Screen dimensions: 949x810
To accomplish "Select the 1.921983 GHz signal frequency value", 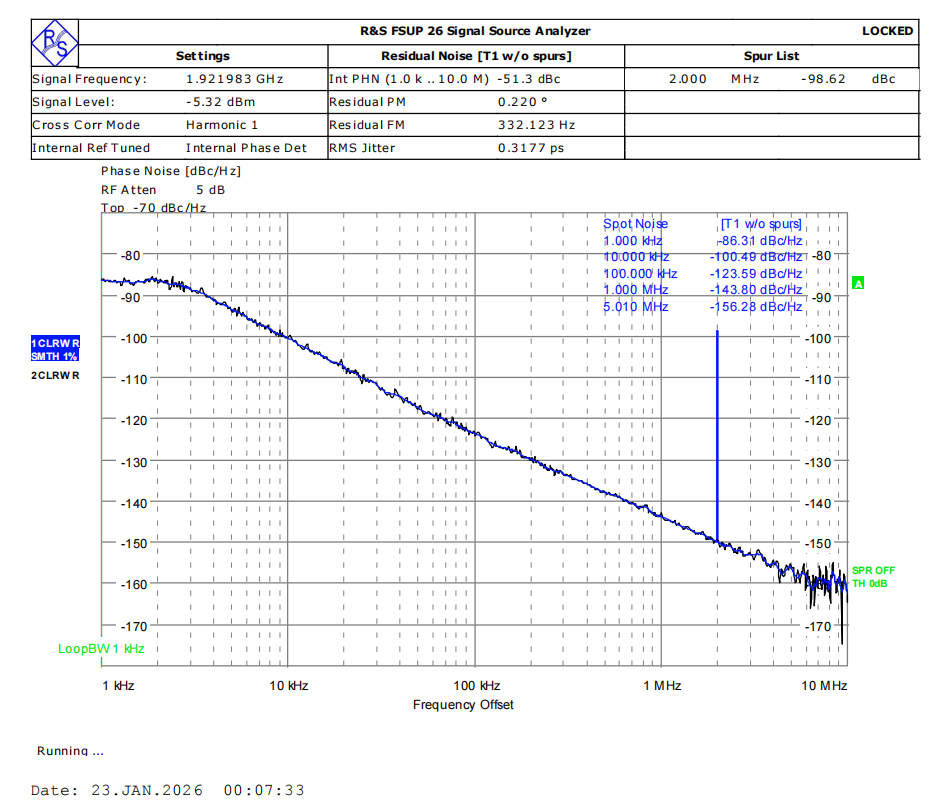I will tap(235, 79).
